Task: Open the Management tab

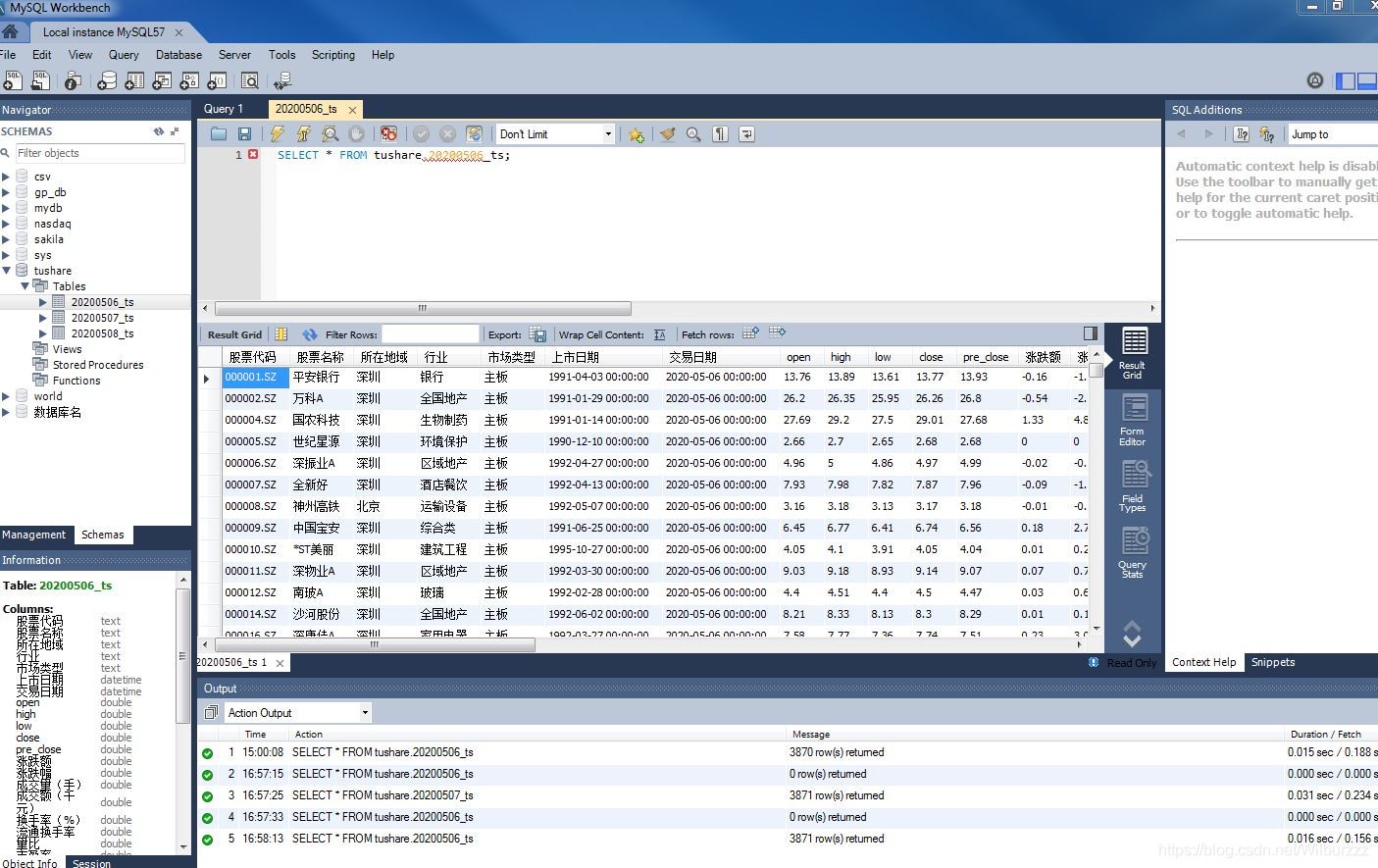Action: (x=34, y=535)
